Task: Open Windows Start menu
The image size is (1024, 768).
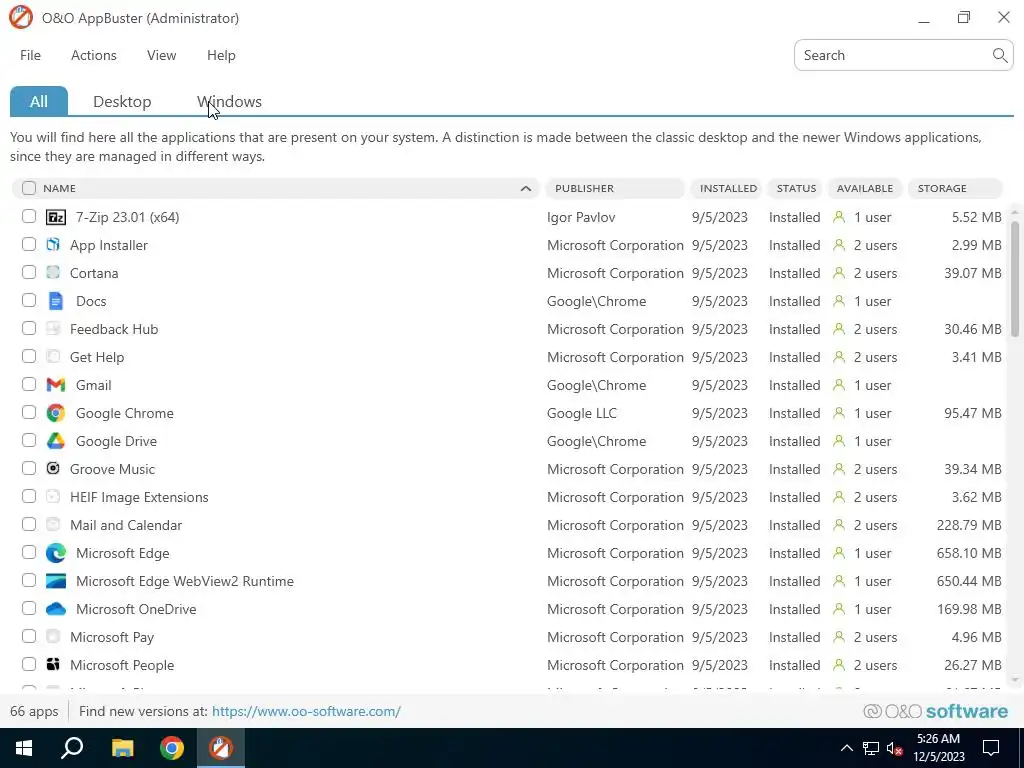Action: 24,748
